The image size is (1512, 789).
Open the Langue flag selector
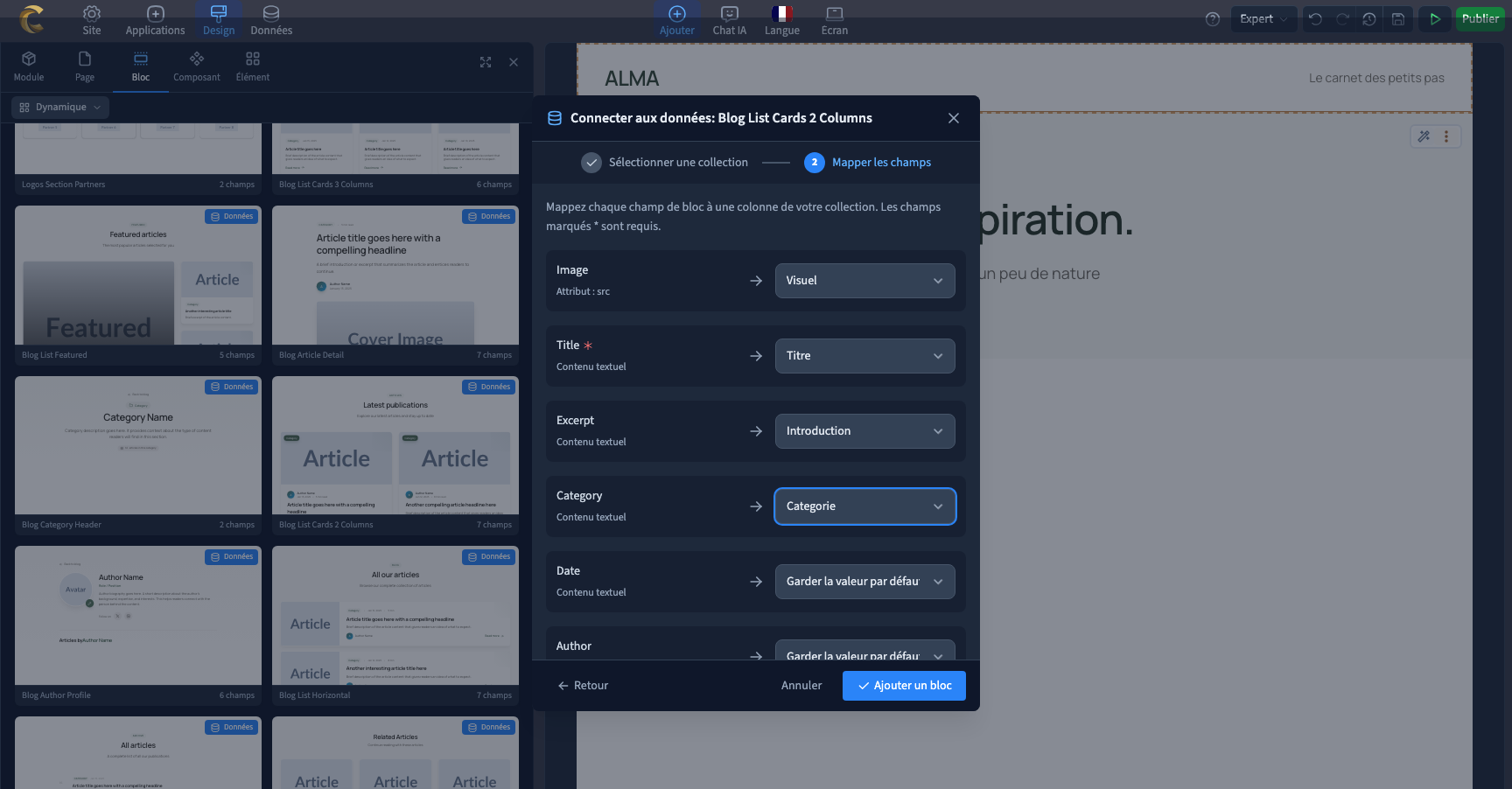(782, 20)
